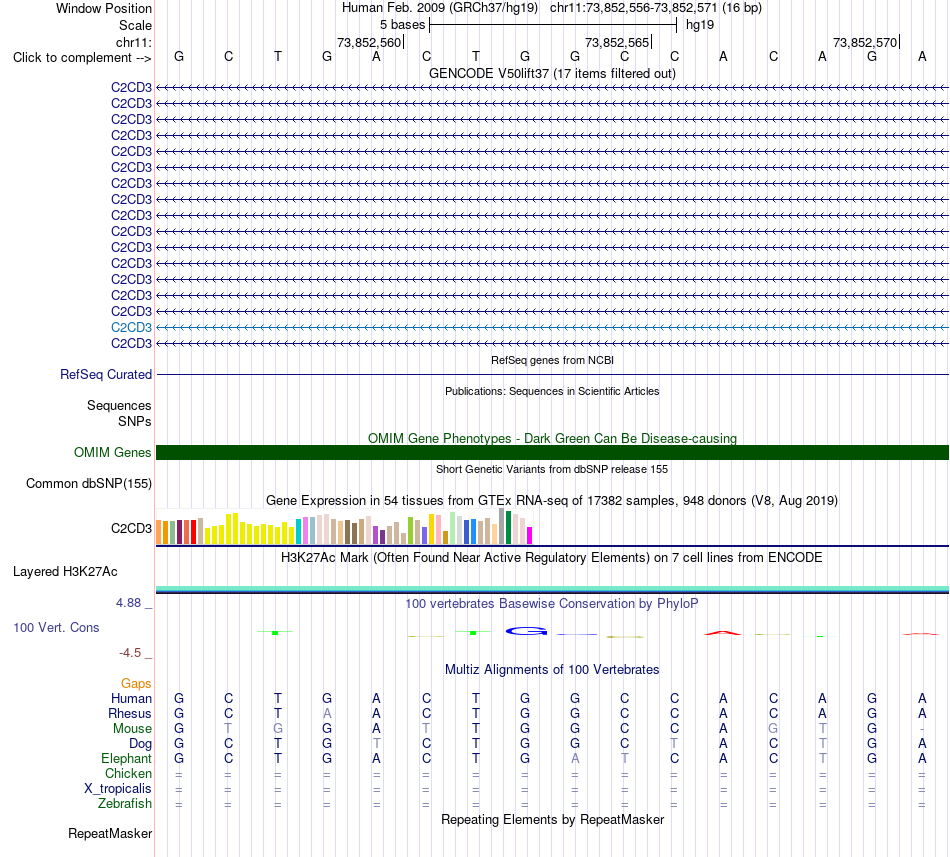Open the '100 vertebrates Basewise Conservation by PhyloP' title
The width and height of the screenshot is (950, 857).
552,604
